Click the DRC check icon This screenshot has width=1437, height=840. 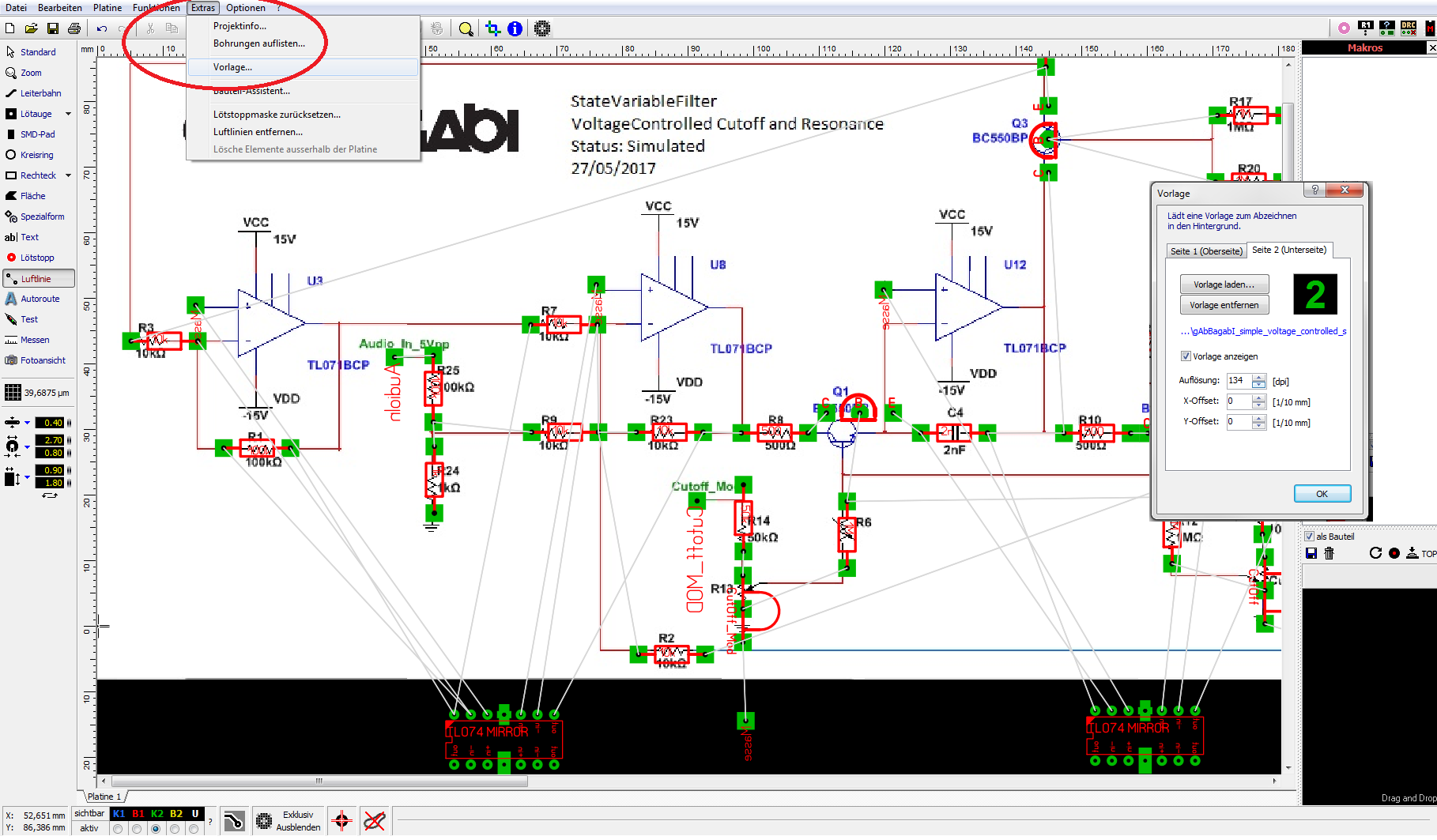[1409, 28]
